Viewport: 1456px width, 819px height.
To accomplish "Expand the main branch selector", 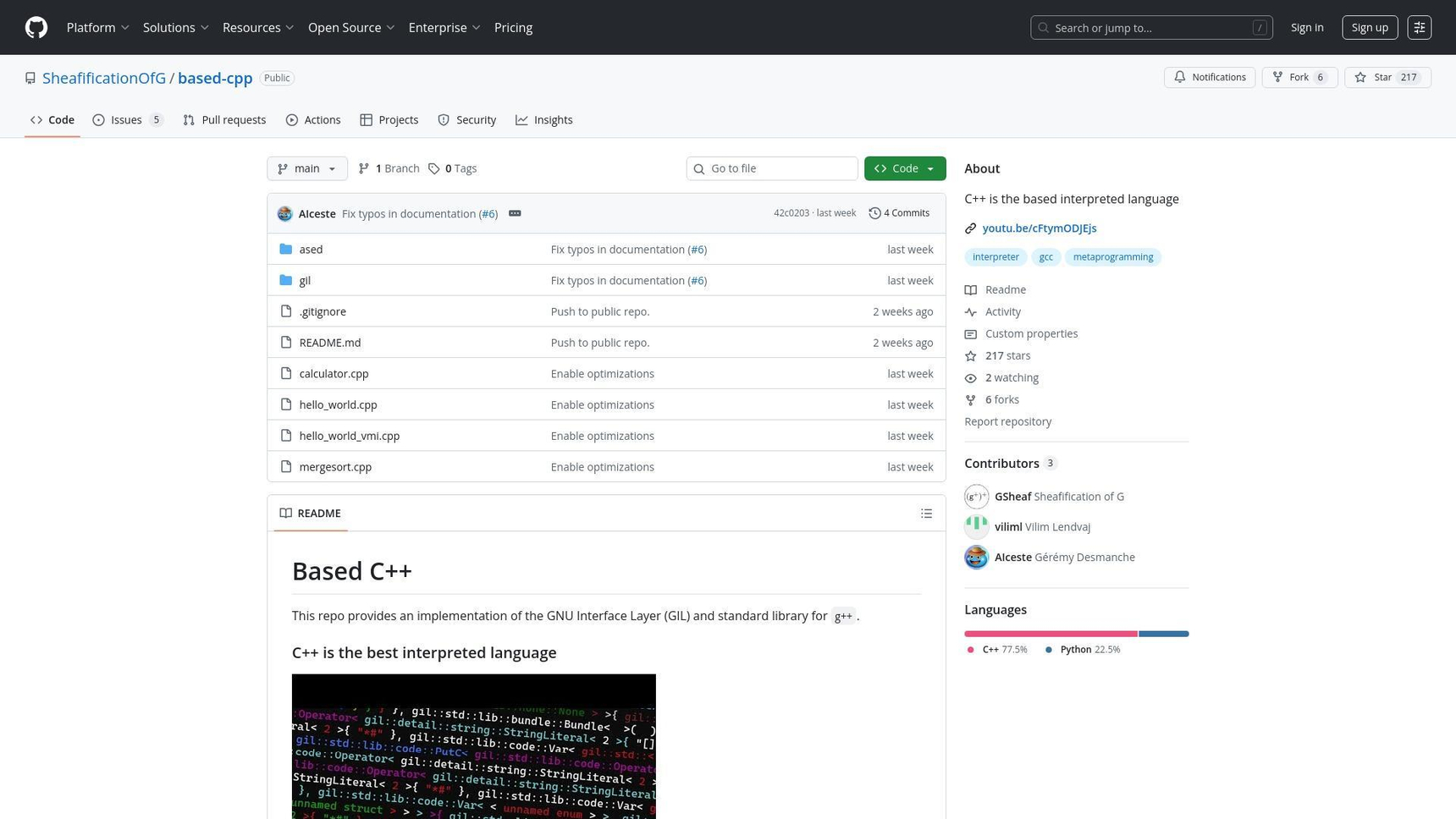I will point(307,168).
